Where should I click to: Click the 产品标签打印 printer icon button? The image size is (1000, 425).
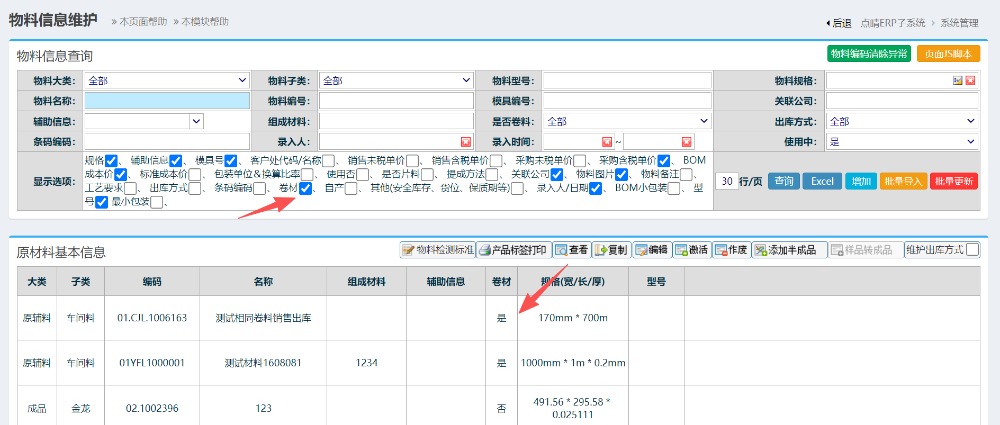click(513, 250)
